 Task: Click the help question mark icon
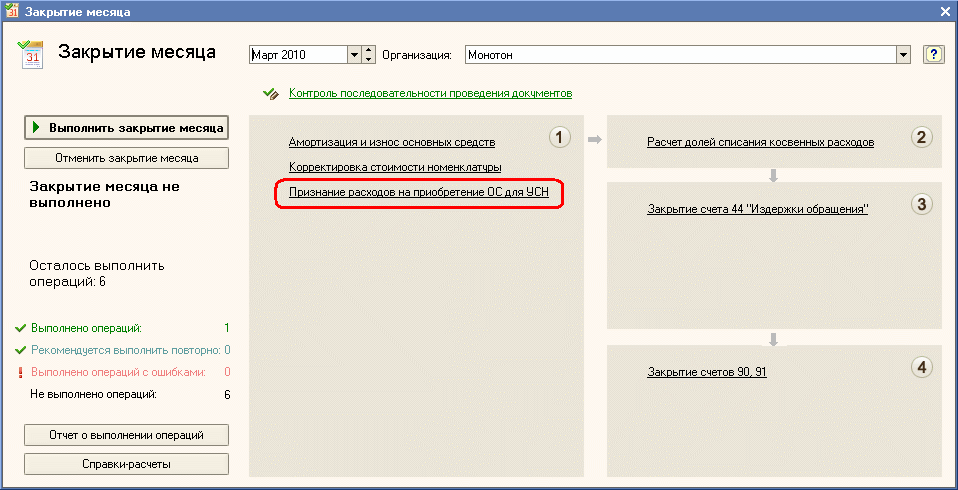point(934,55)
